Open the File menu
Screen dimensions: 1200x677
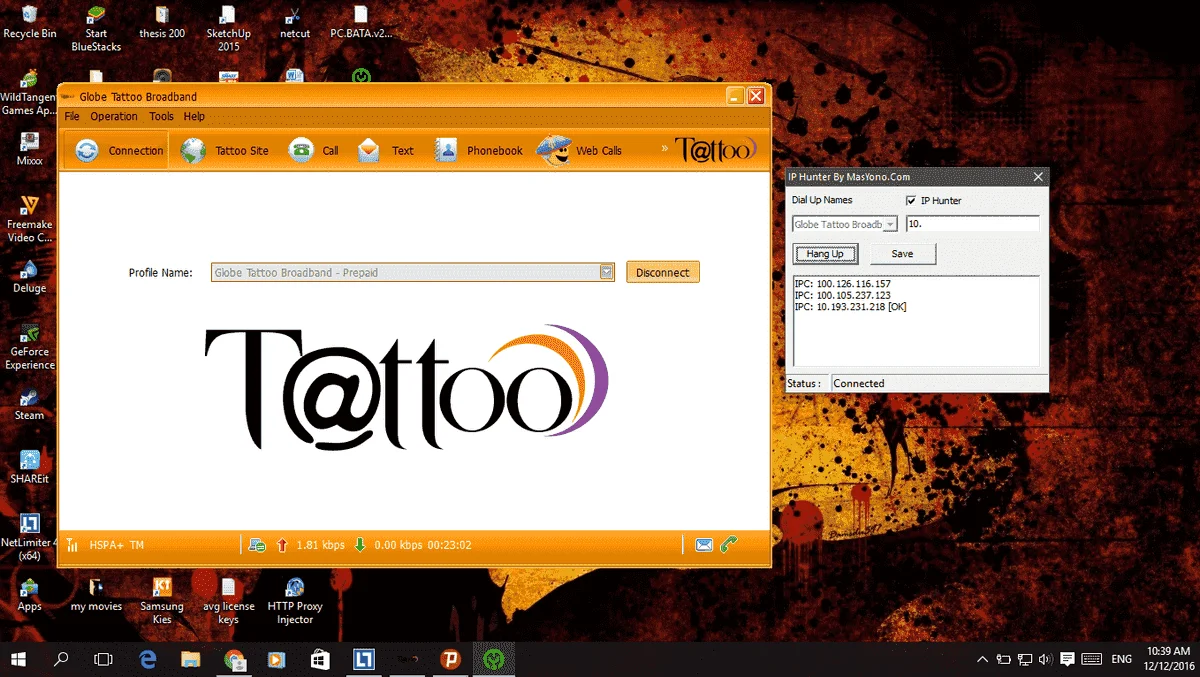72,117
